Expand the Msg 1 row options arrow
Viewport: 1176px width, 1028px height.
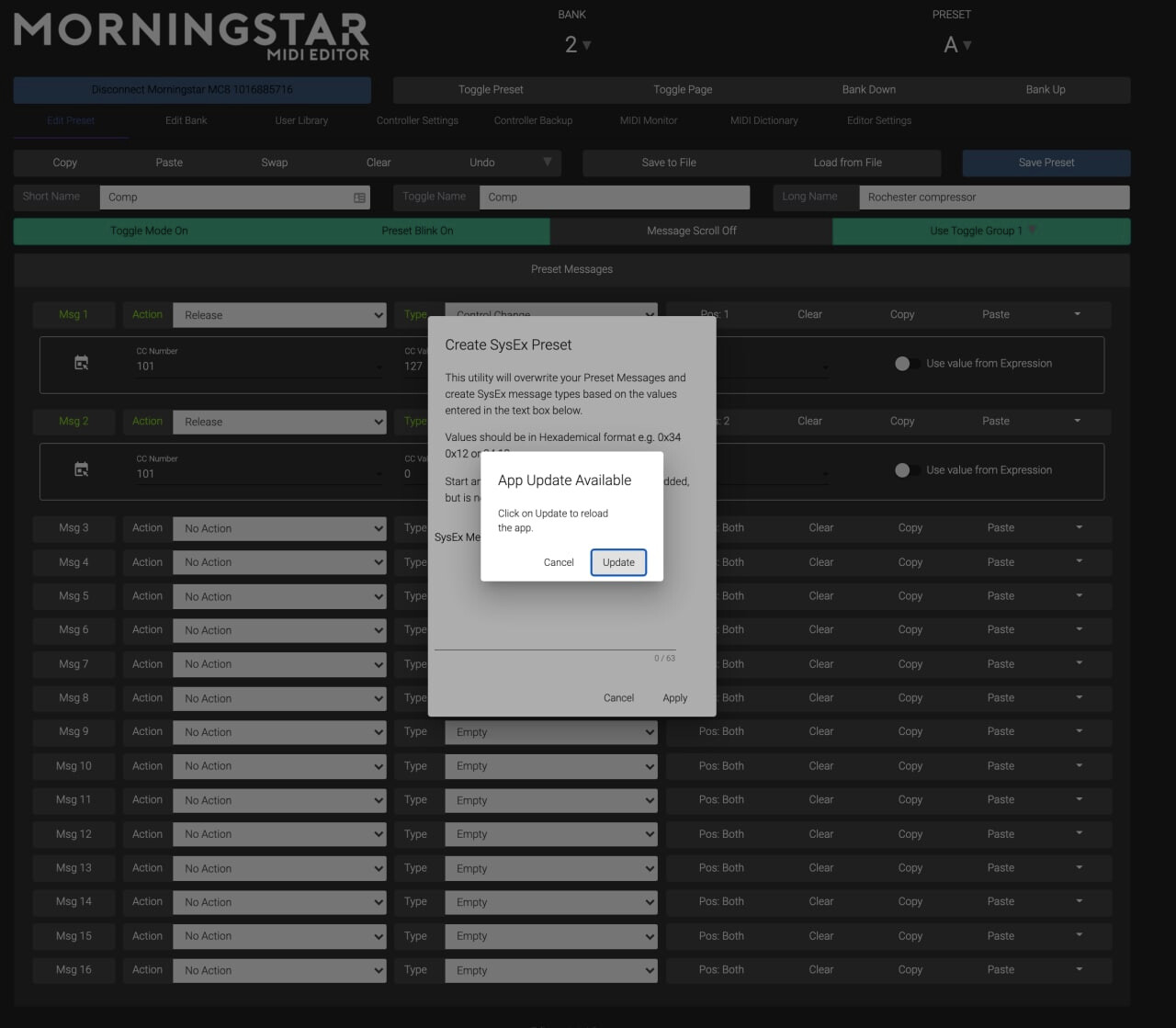click(1078, 314)
